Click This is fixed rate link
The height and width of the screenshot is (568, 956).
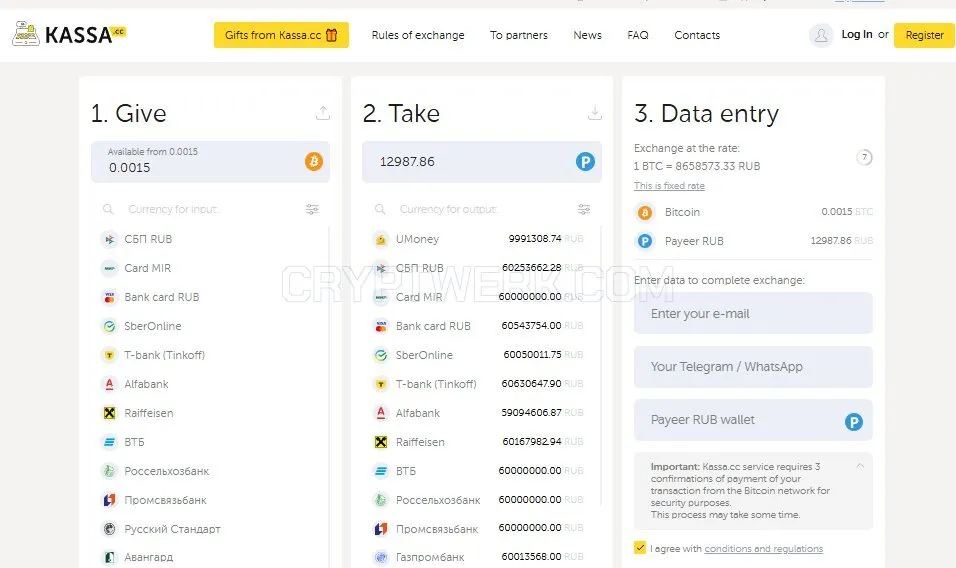(669, 186)
